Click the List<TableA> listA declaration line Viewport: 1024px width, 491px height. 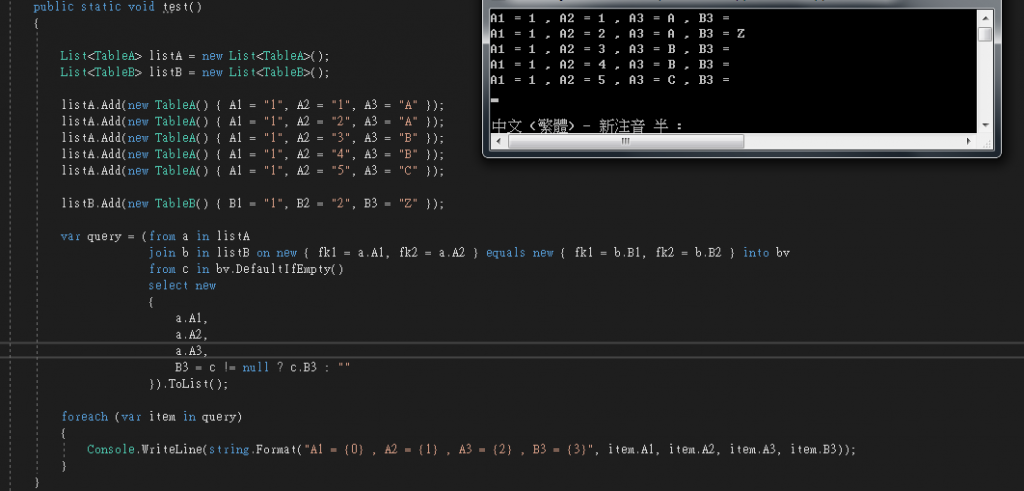[x=195, y=55]
